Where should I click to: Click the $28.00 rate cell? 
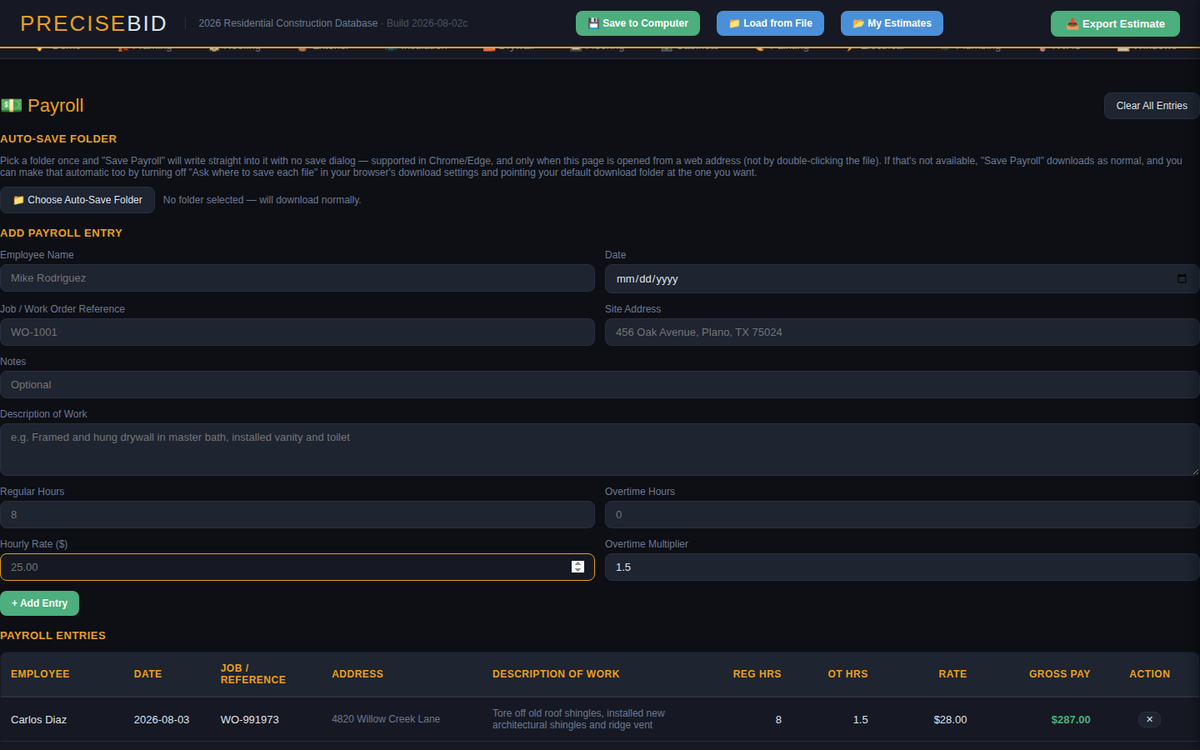pos(950,719)
